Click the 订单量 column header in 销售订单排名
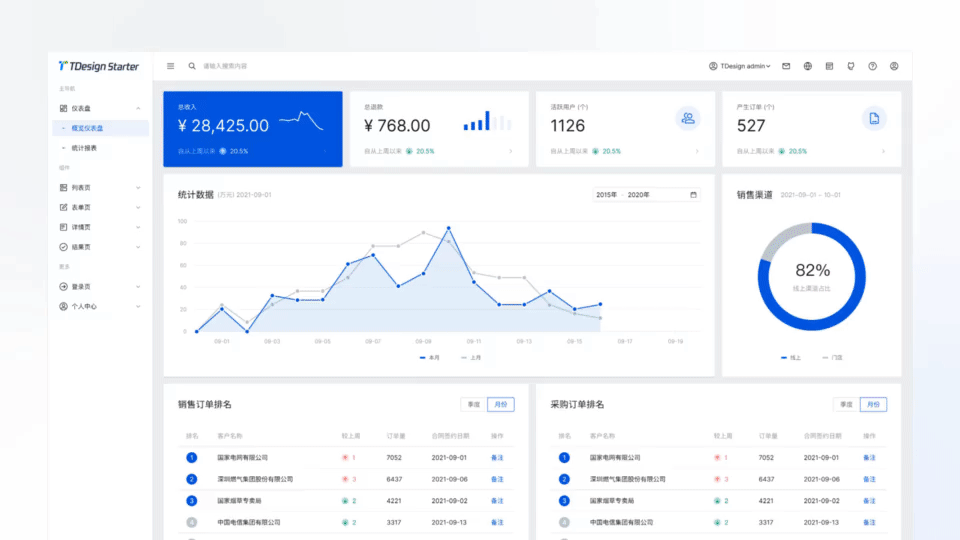This screenshot has height=540, width=960. click(396, 436)
